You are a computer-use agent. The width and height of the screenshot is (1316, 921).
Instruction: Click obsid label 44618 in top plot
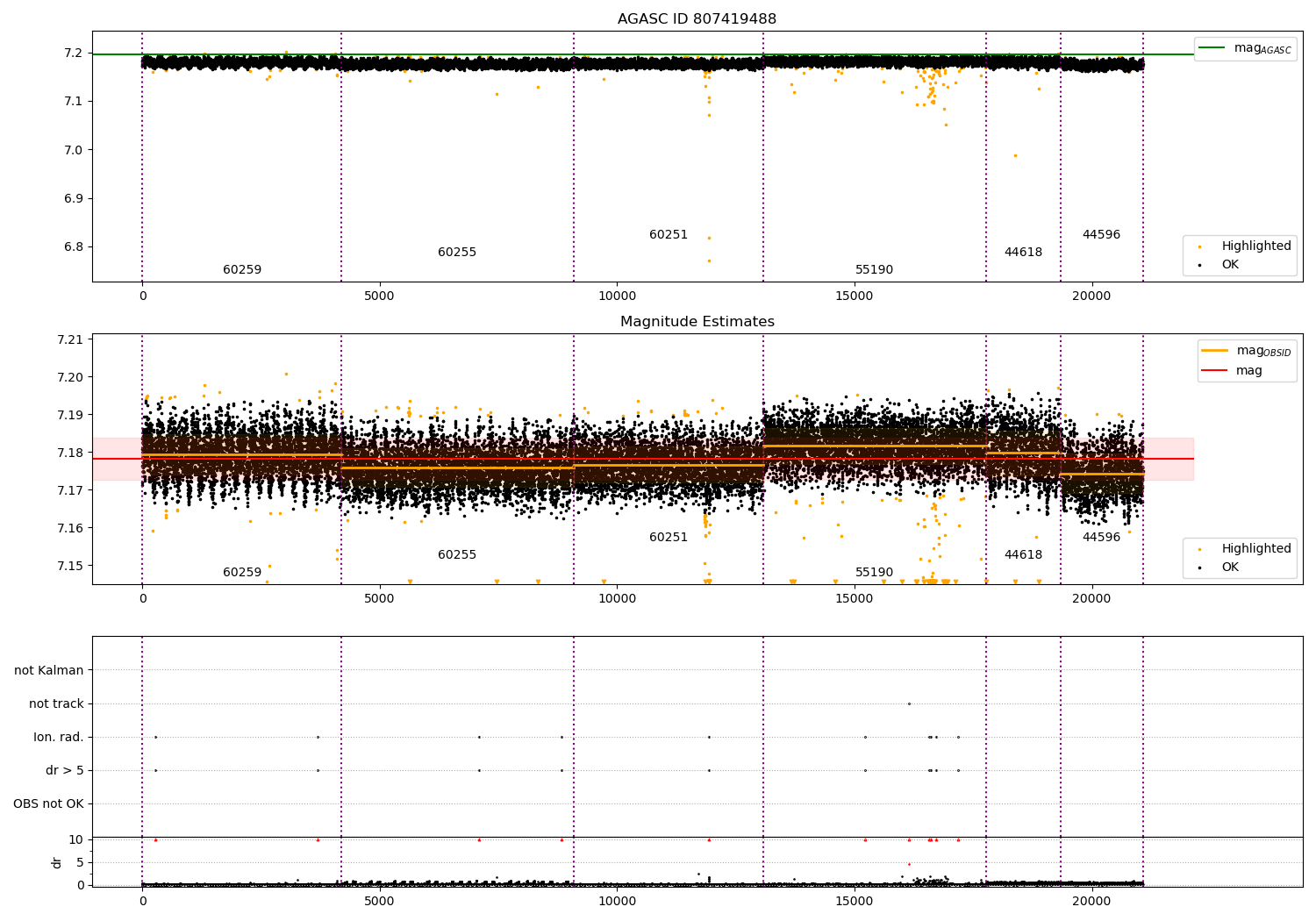[x=1023, y=252]
